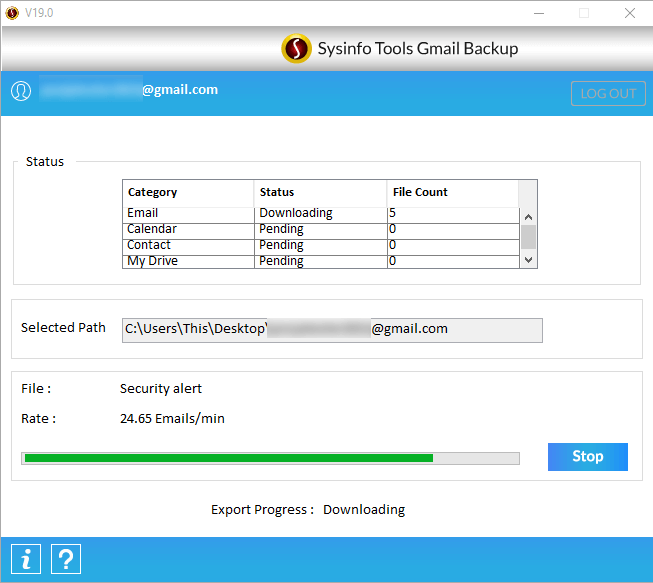This screenshot has height=583, width=653.
Task: Select the Calendar row cell
Action: coord(188,229)
